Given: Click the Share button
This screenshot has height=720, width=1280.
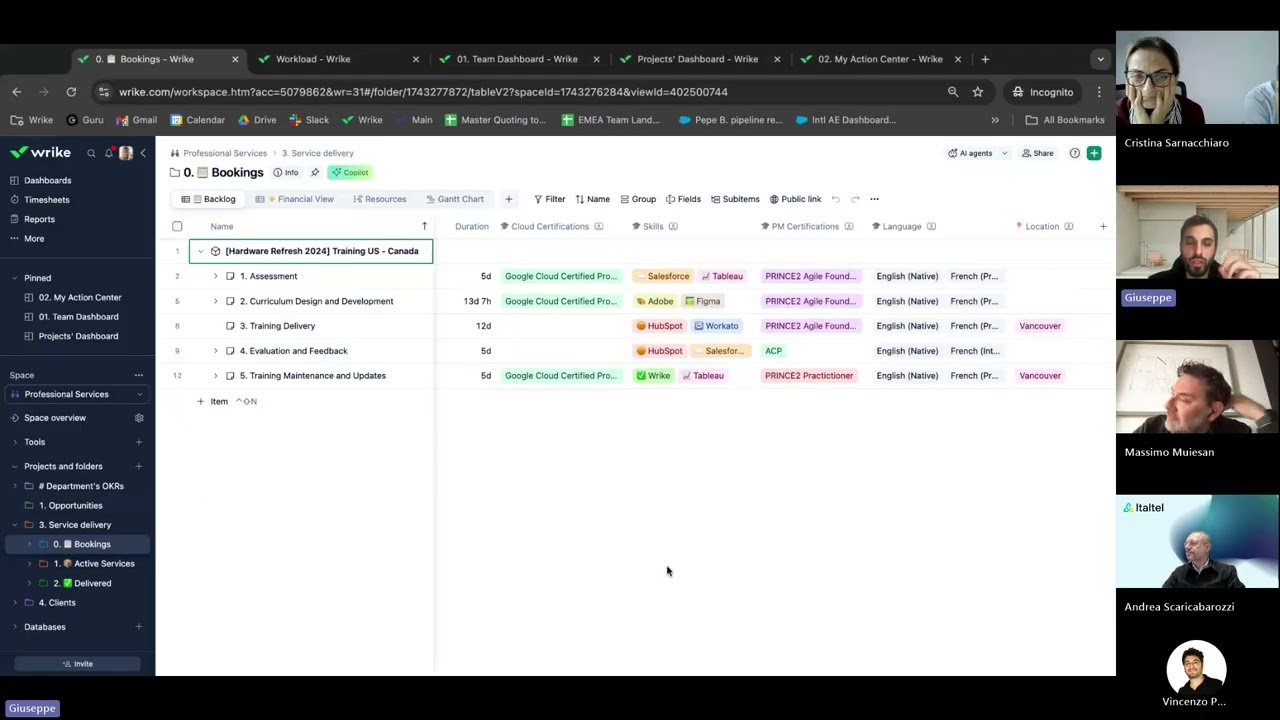Looking at the screenshot, I should point(1037,153).
